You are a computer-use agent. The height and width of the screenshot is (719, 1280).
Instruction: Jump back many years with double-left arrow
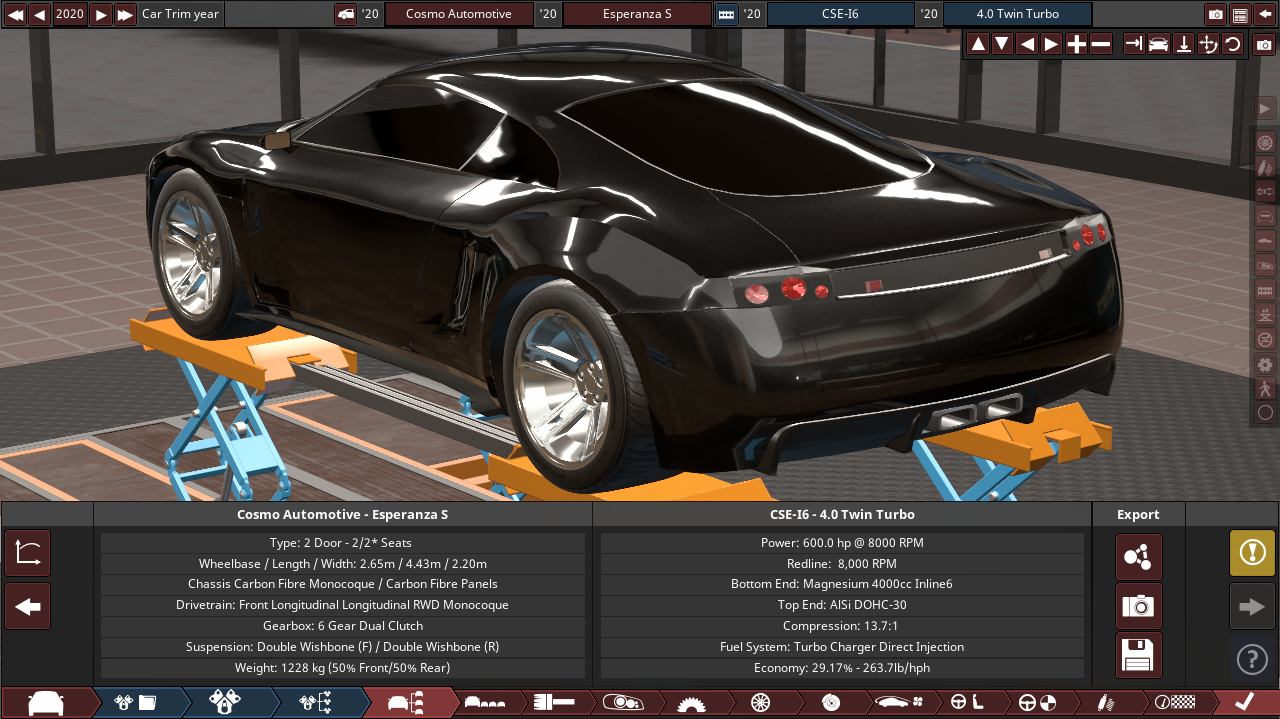(15, 14)
